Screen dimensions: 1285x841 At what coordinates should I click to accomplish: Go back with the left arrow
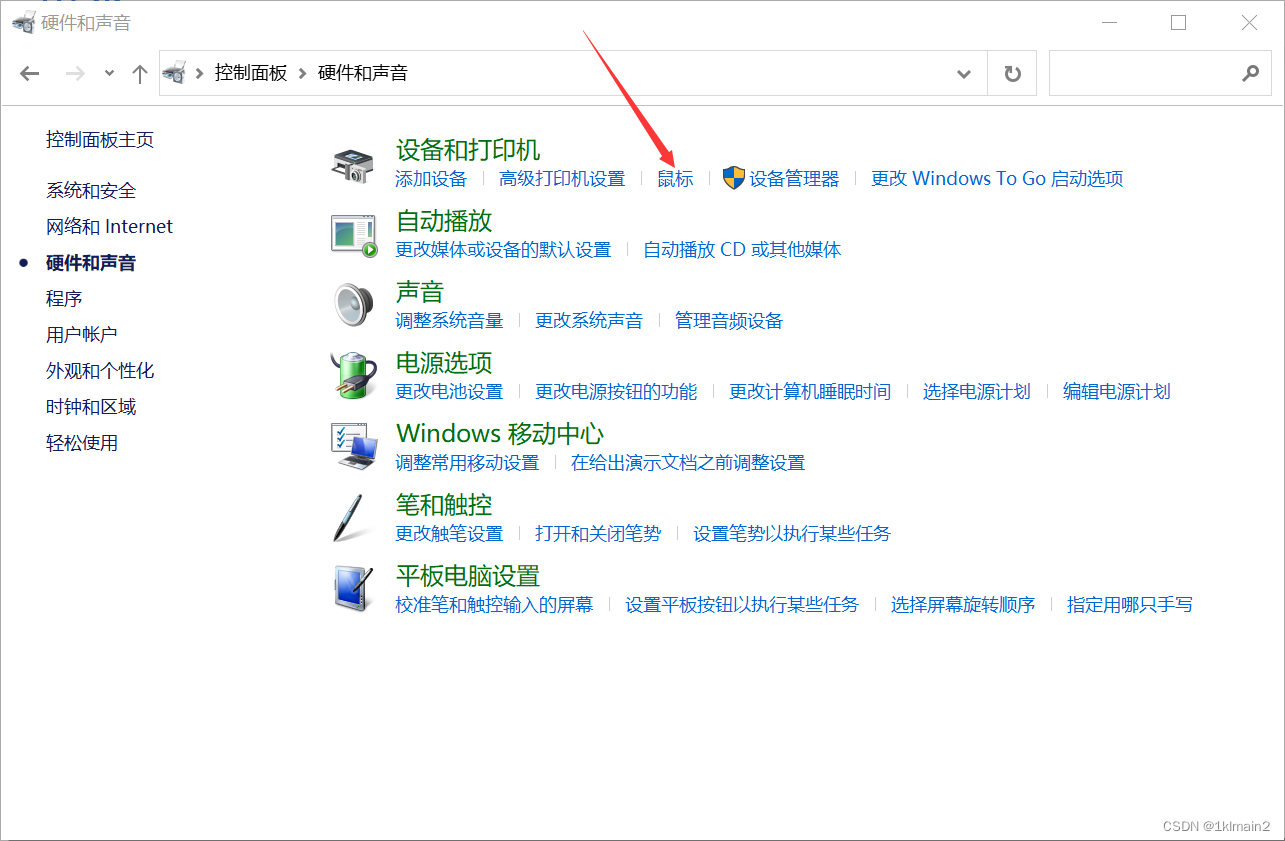[x=30, y=73]
